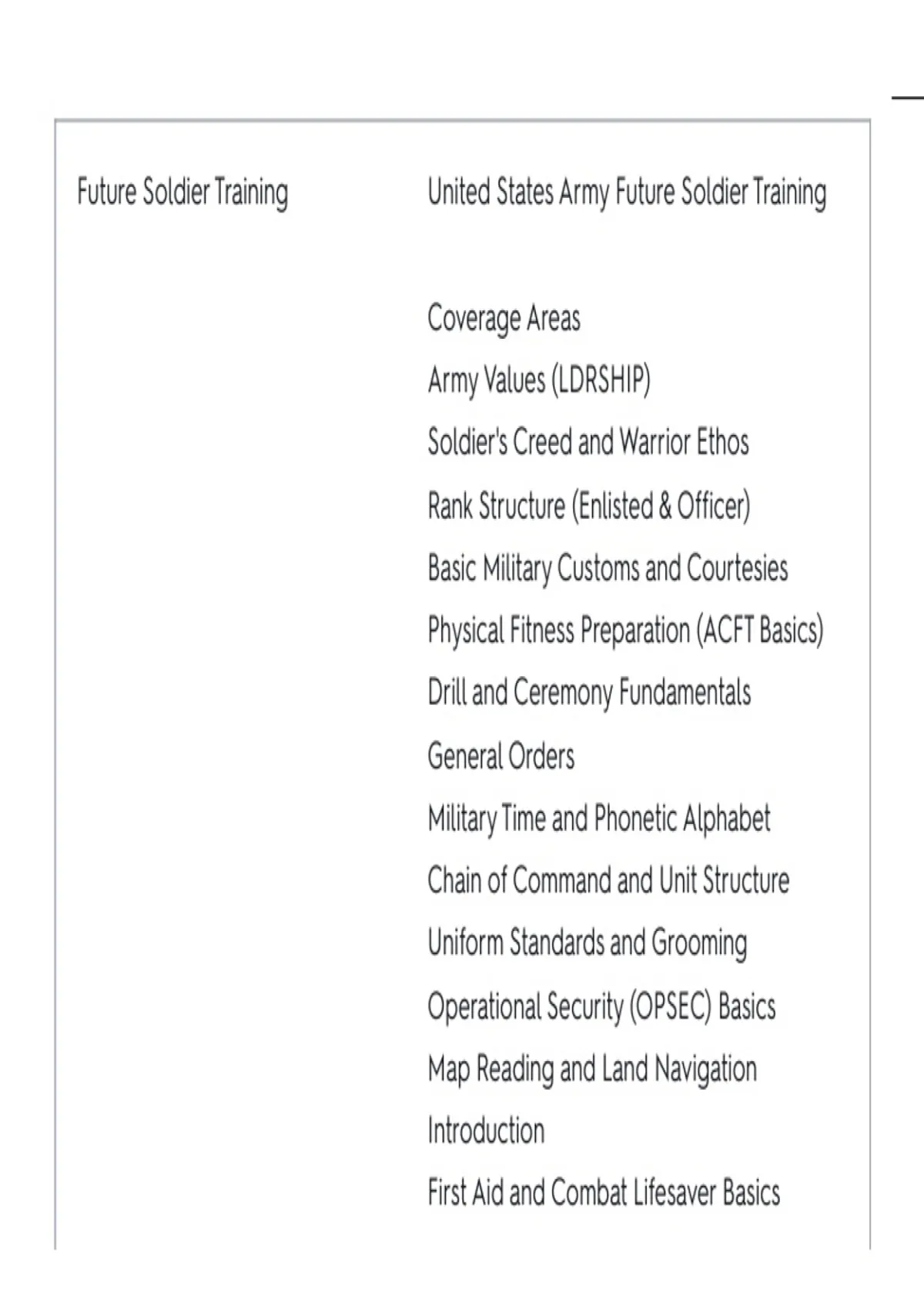Image resolution: width=924 pixels, height=1309 pixels.
Task: Click the dash mark at top right
Action: 908,98
